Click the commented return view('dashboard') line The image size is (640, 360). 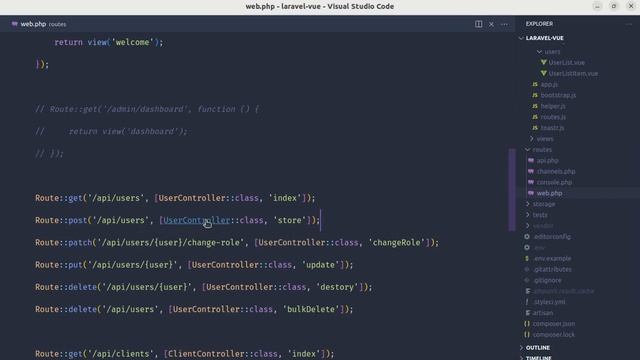(111, 131)
